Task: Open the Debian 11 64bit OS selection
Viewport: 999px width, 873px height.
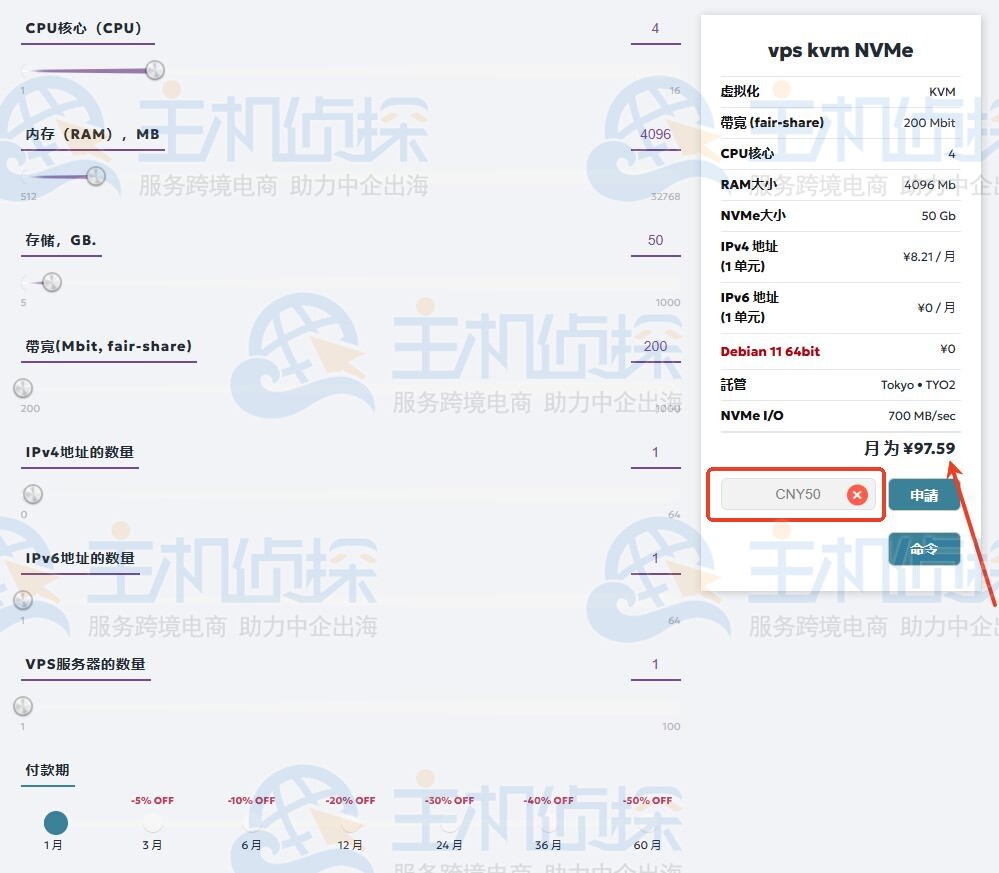Action: [x=770, y=351]
